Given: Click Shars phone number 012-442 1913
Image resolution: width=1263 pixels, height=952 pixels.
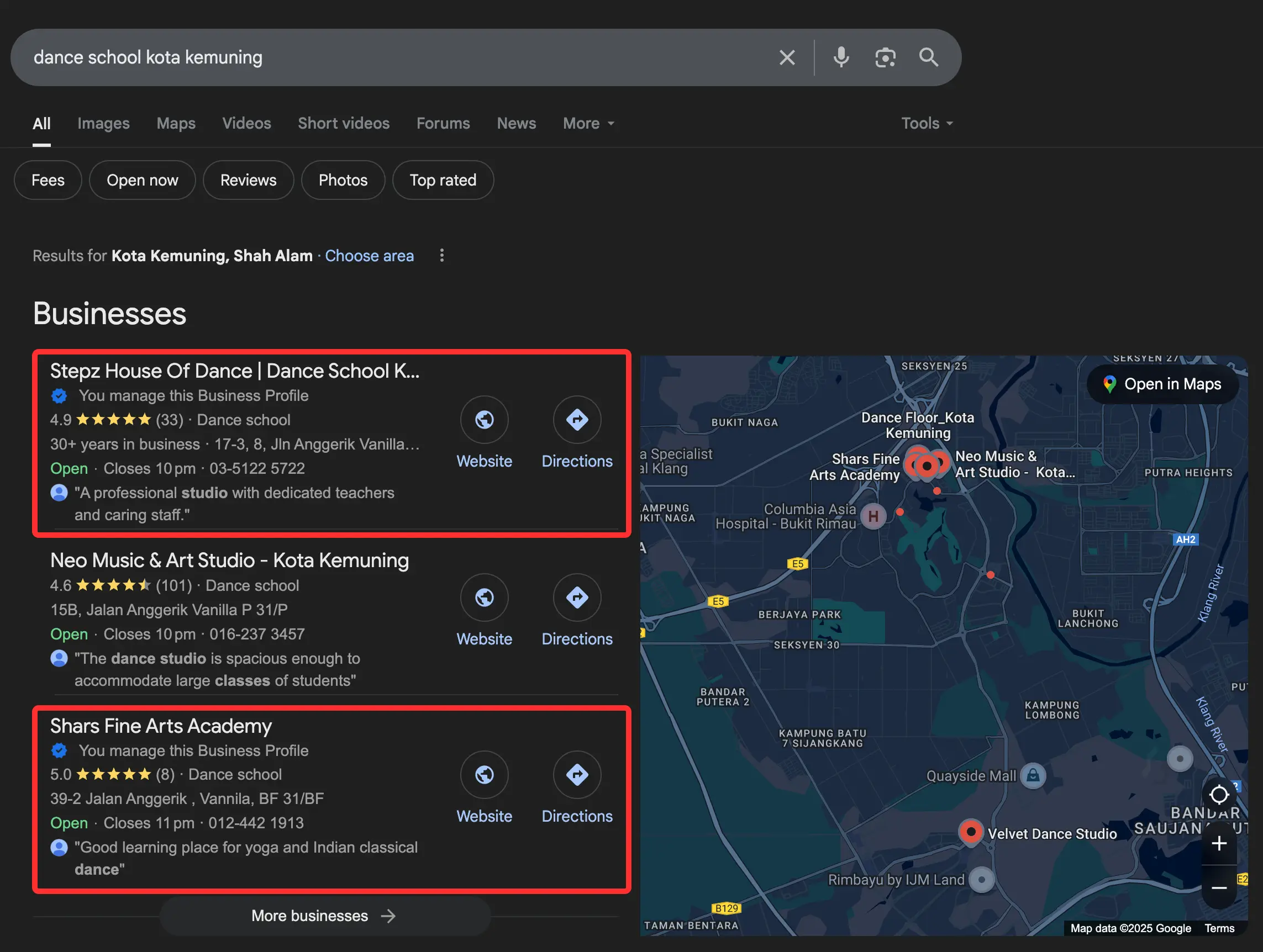Looking at the screenshot, I should point(255,823).
